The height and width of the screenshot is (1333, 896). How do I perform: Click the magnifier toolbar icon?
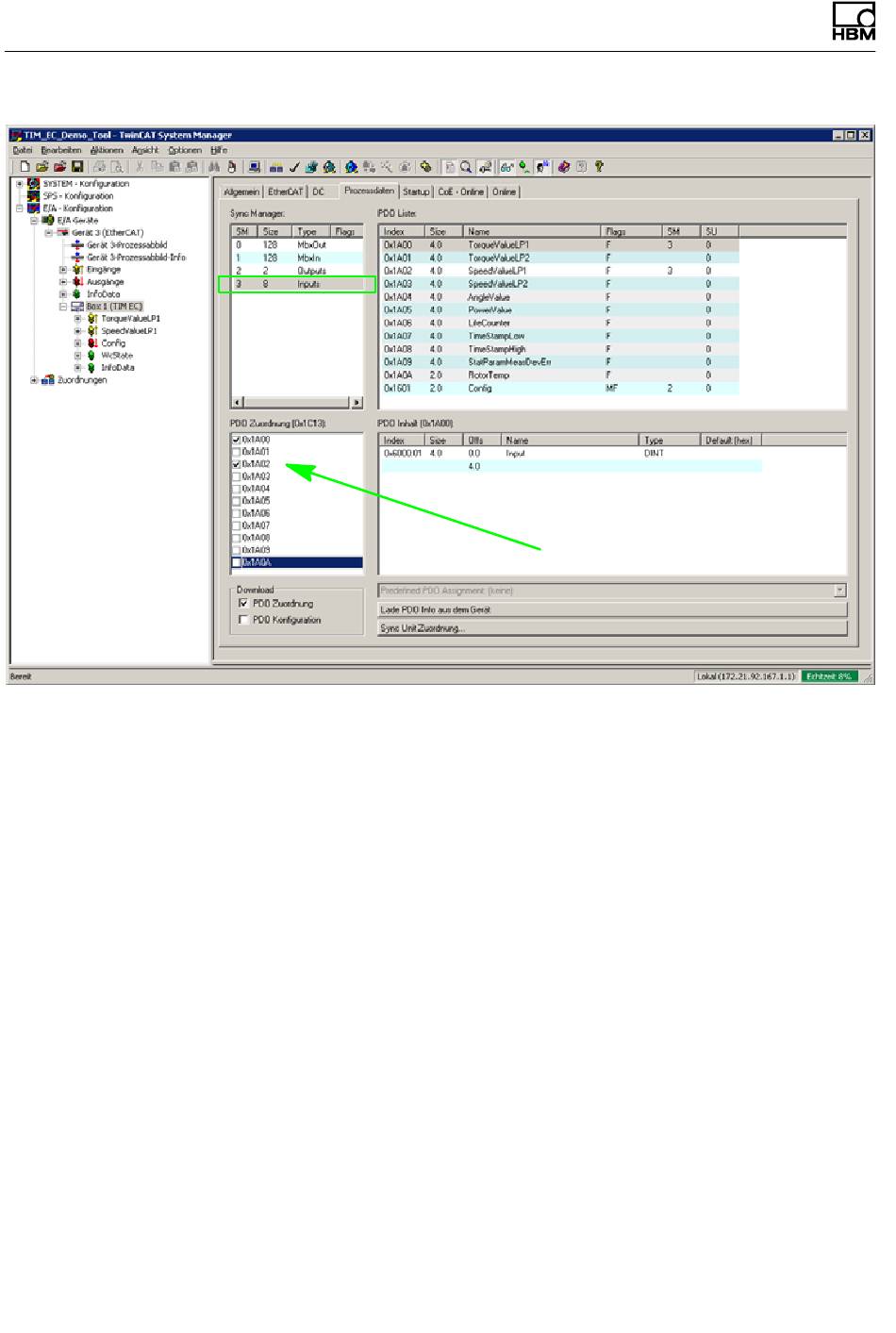point(466,167)
